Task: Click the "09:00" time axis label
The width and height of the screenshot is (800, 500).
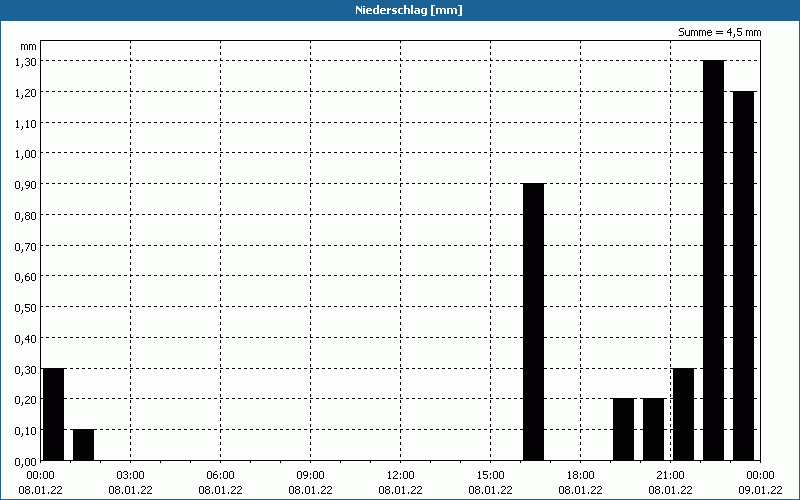Action: (310, 476)
